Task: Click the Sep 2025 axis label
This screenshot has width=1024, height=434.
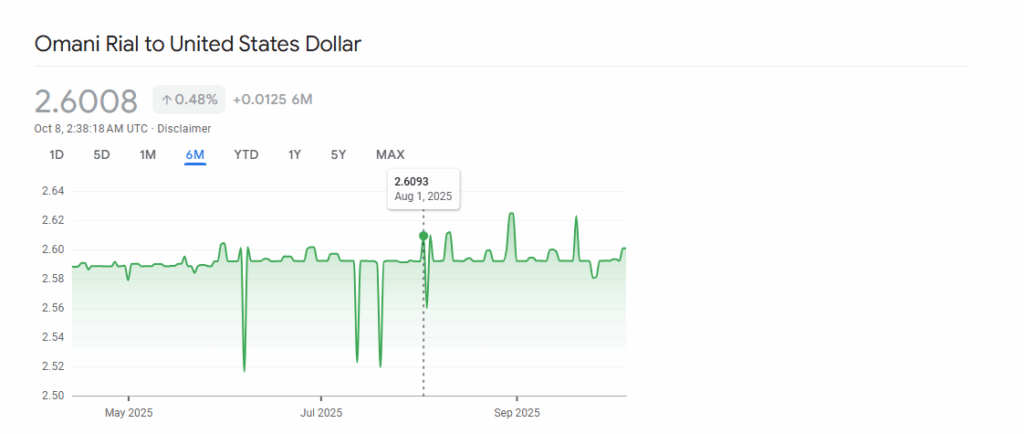Action: [516, 412]
